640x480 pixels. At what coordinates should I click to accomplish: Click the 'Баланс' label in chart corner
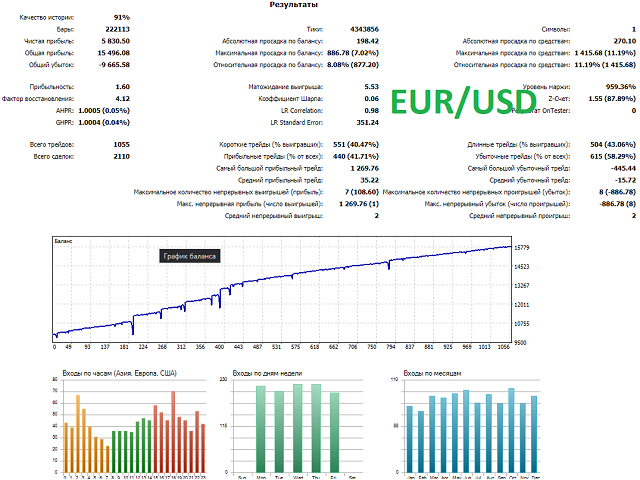pyautogui.click(x=63, y=241)
